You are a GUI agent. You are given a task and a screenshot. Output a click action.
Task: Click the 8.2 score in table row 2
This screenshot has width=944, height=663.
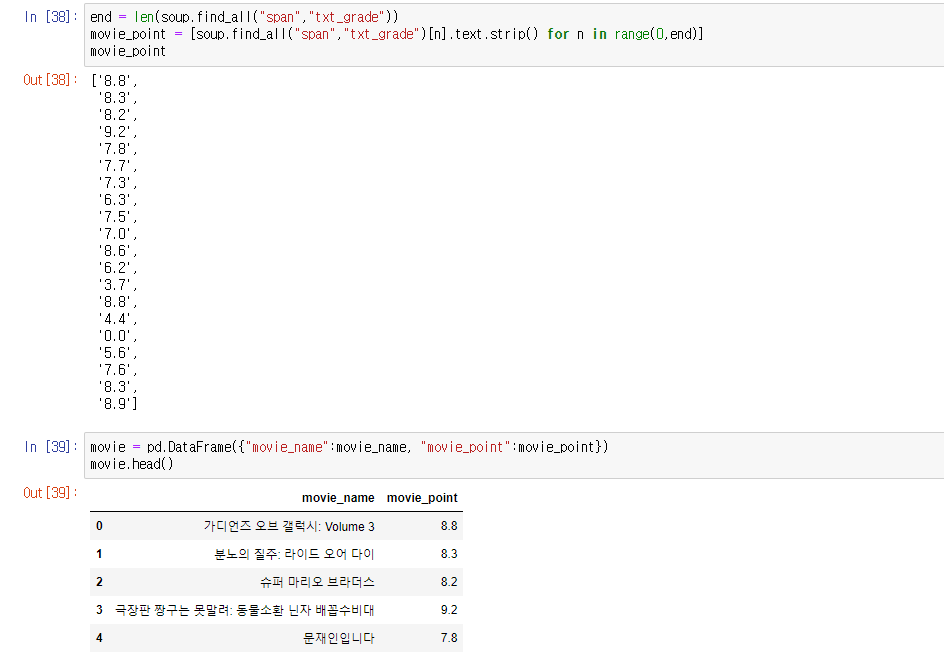click(449, 582)
